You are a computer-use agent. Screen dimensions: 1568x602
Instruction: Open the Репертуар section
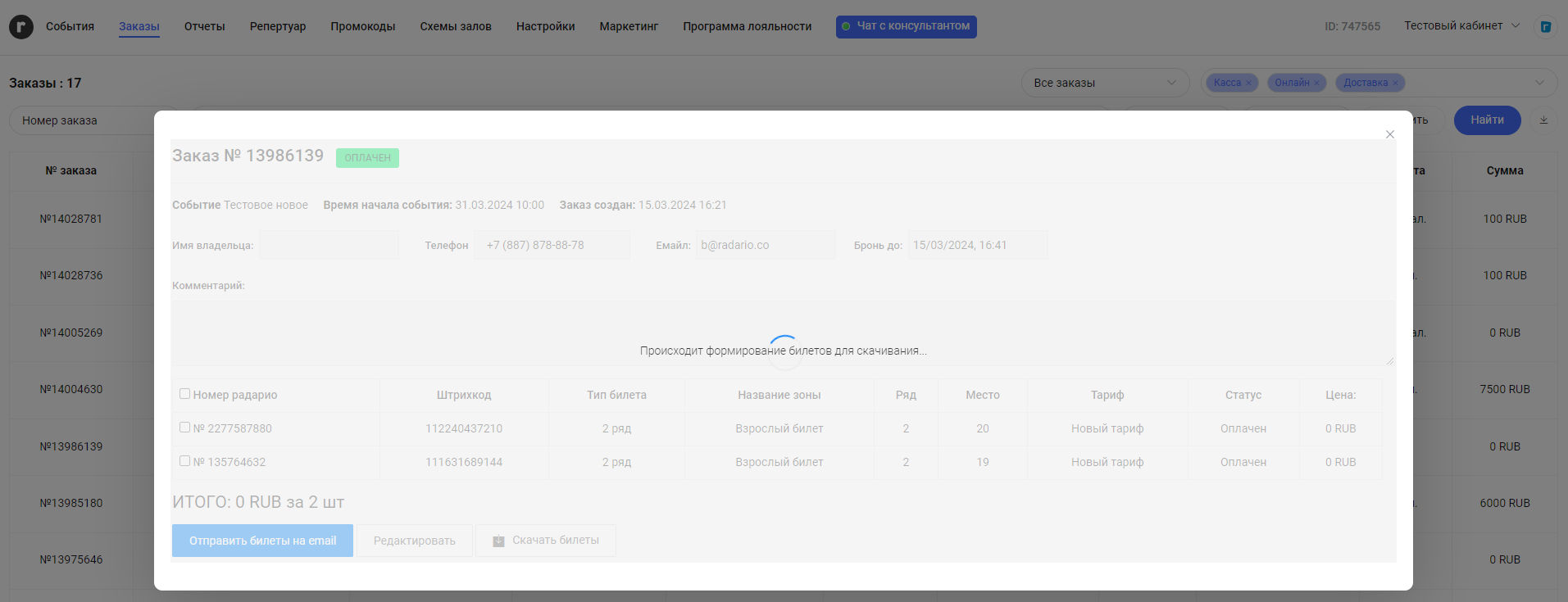278,26
